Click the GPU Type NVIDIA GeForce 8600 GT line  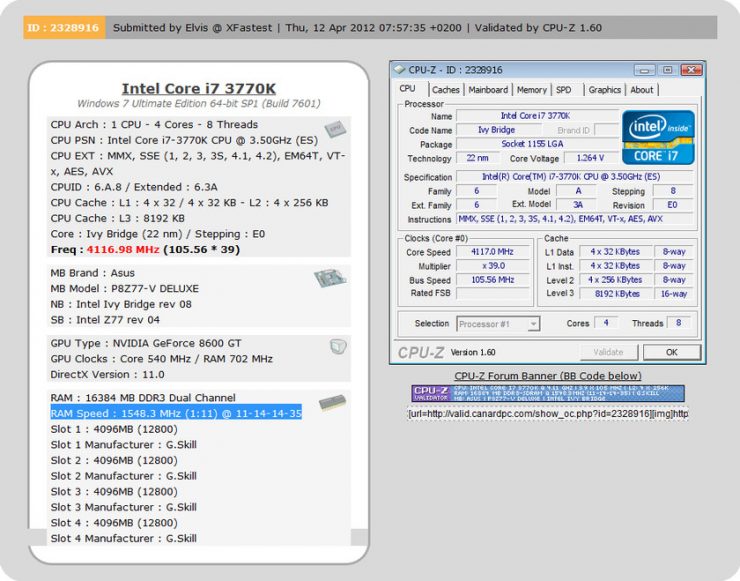coord(146,343)
